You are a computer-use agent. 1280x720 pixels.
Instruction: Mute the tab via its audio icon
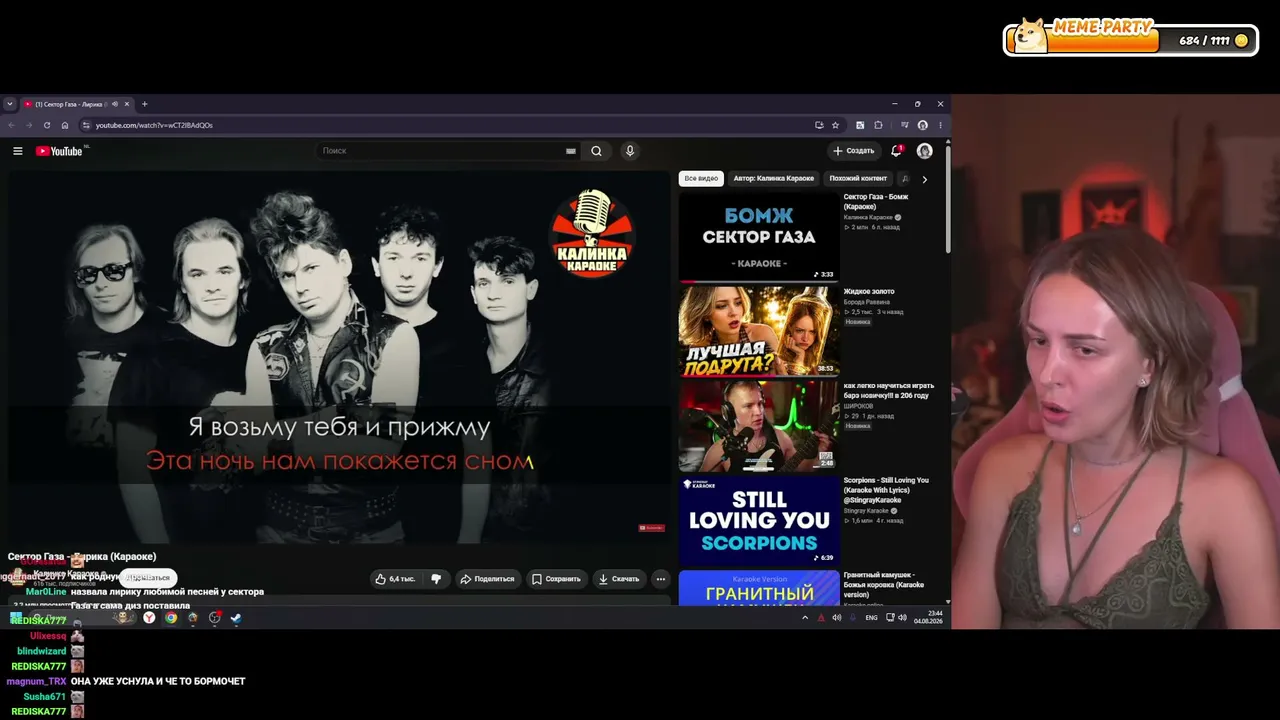pyautogui.click(x=115, y=104)
